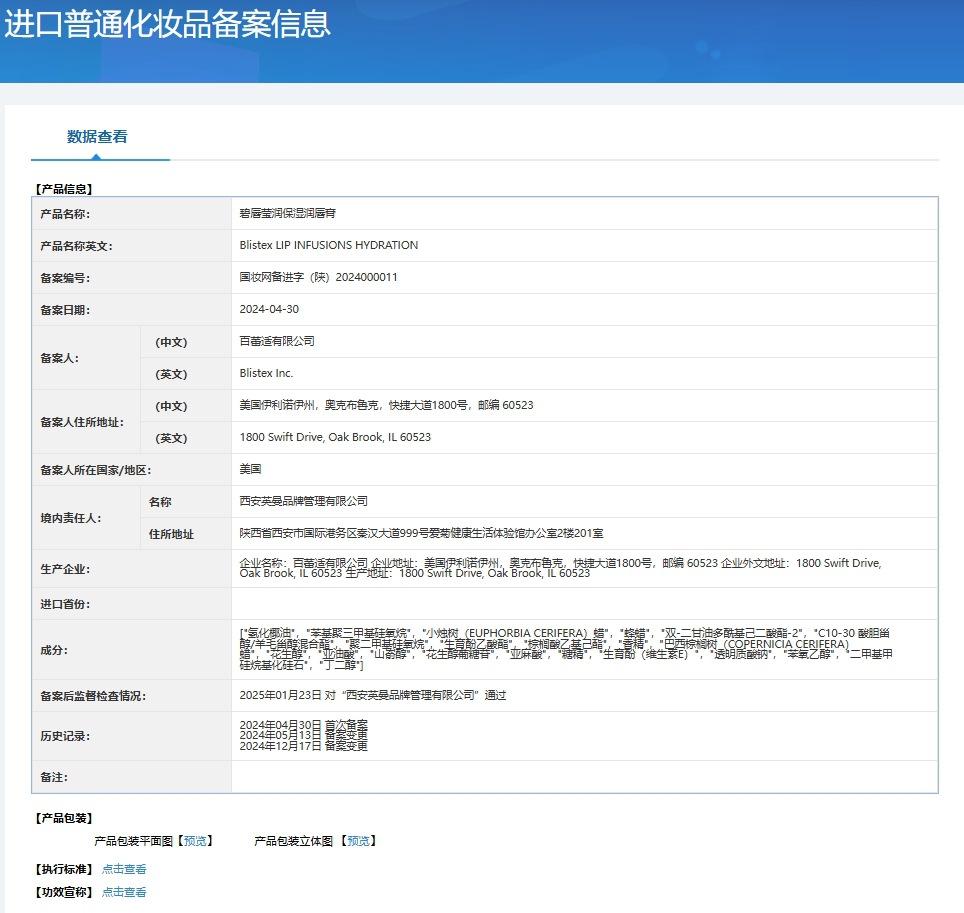Select the 产品名称 row label

pyautogui.click(x=65, y=214)
